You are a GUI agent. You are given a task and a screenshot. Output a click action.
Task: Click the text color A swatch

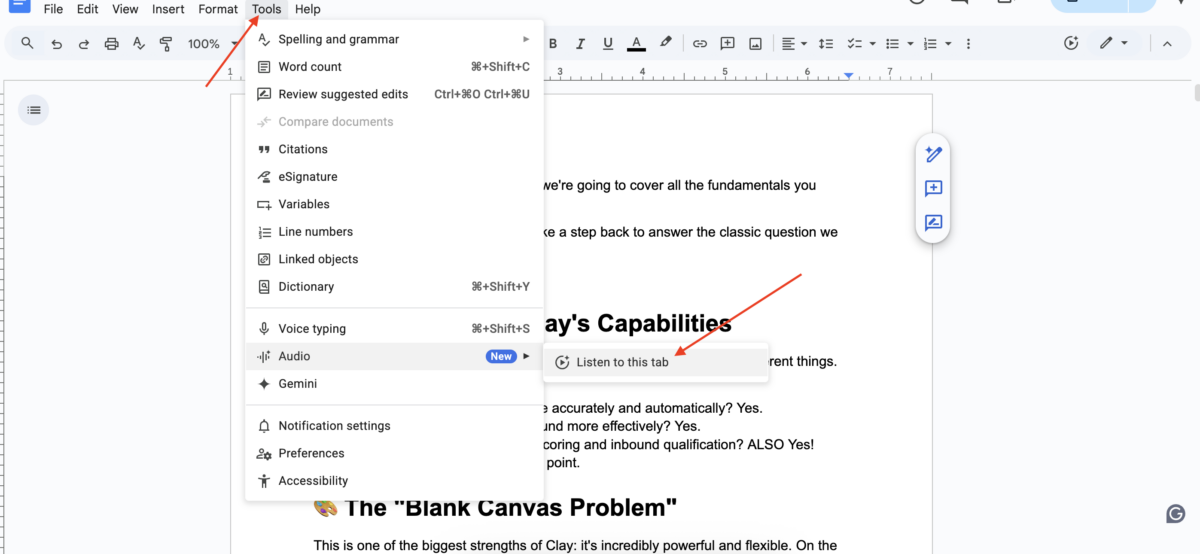click(x=636, y=44)
